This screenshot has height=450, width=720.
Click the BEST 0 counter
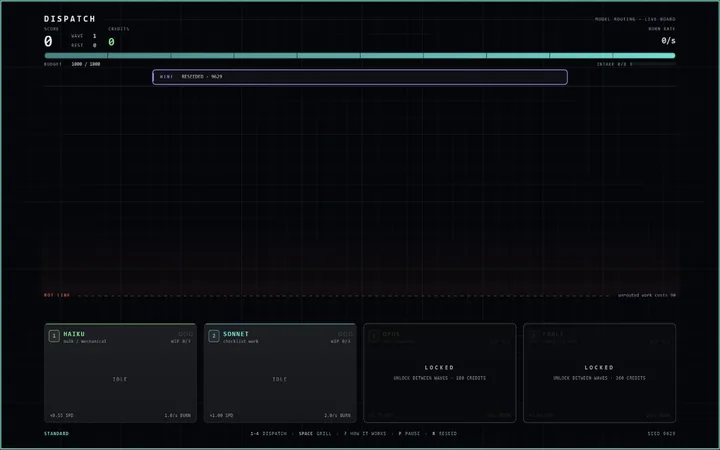(x=84, y=45)
